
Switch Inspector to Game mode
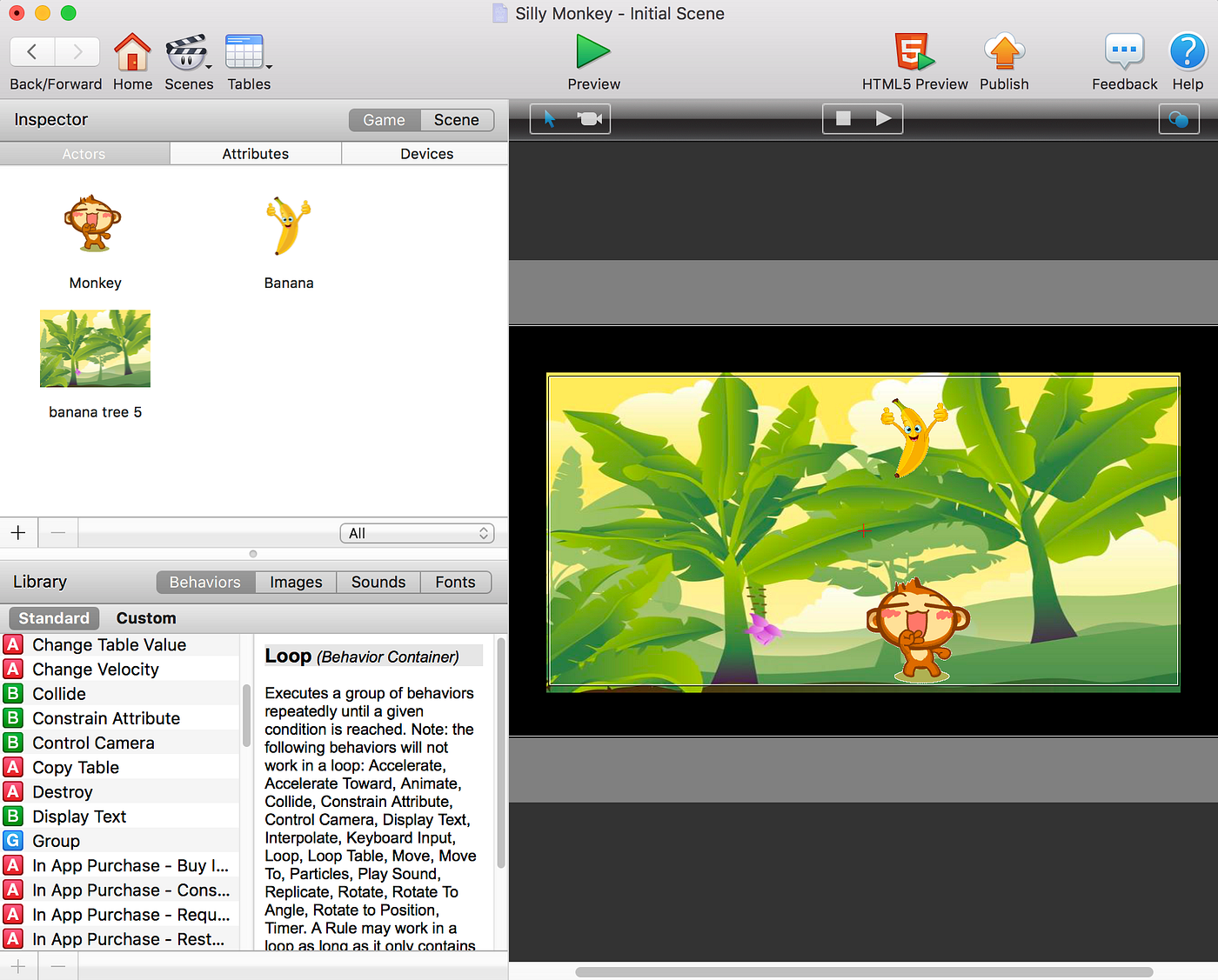[x=384, y=120]
